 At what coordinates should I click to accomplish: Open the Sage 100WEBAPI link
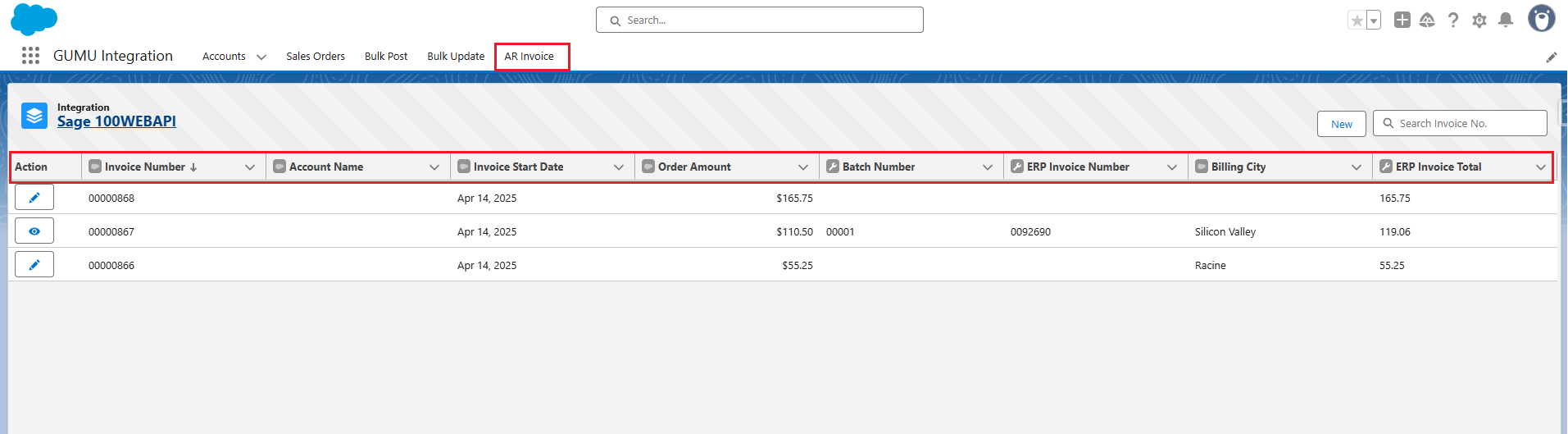116,121
